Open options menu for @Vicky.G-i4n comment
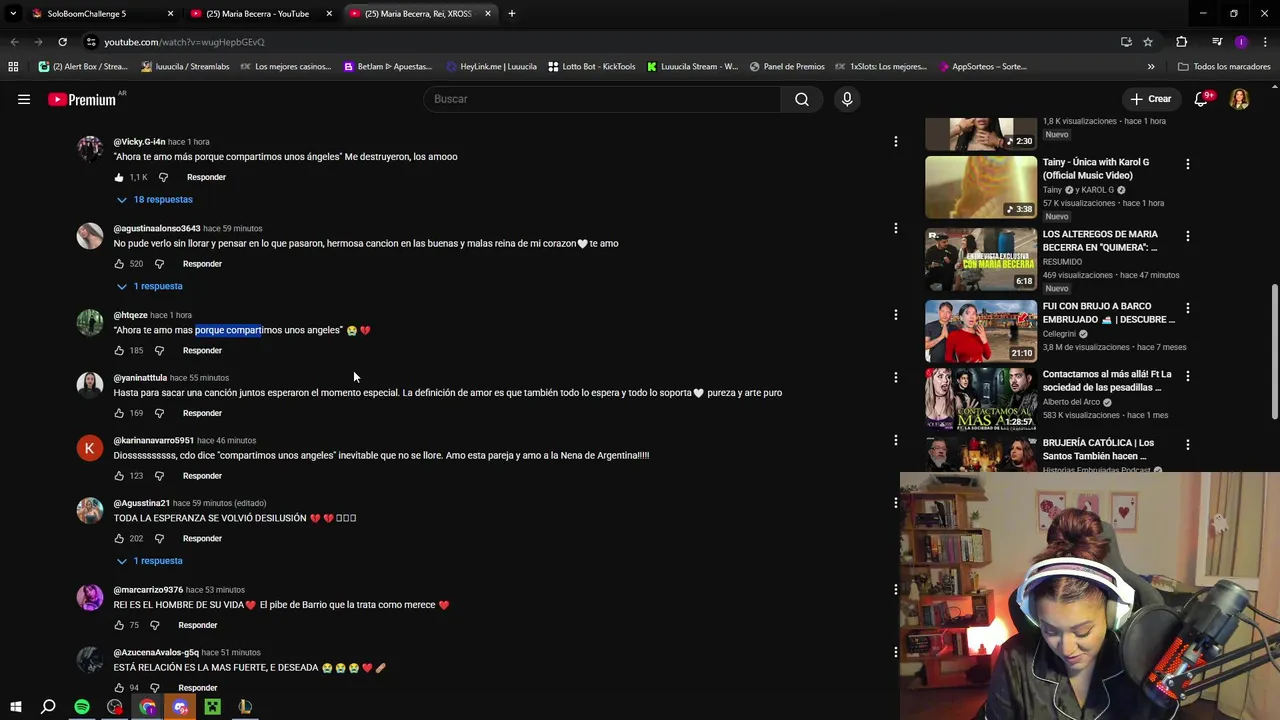Screen dimensions: 1280x720 [x=896, y=141]
